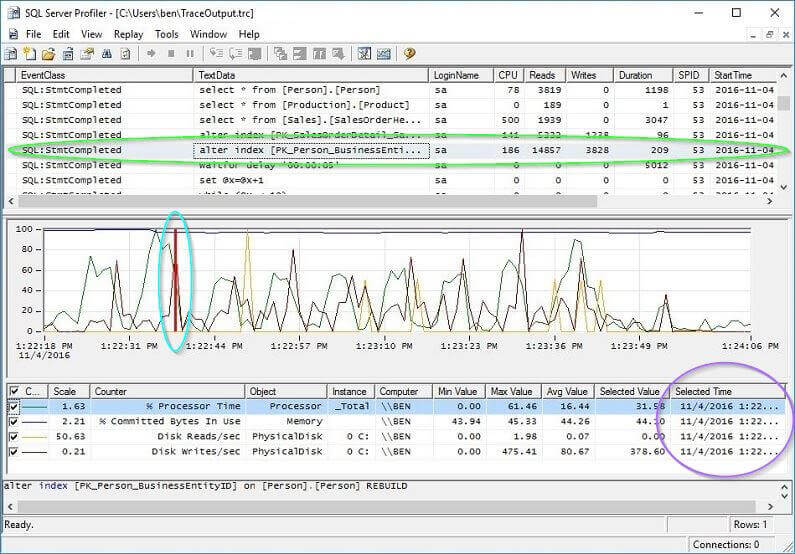This screenshot has width=795, height=554.
Task: Click the Run To Cursor replay icon
Action: pyautogui.click(x=236, y=54)
